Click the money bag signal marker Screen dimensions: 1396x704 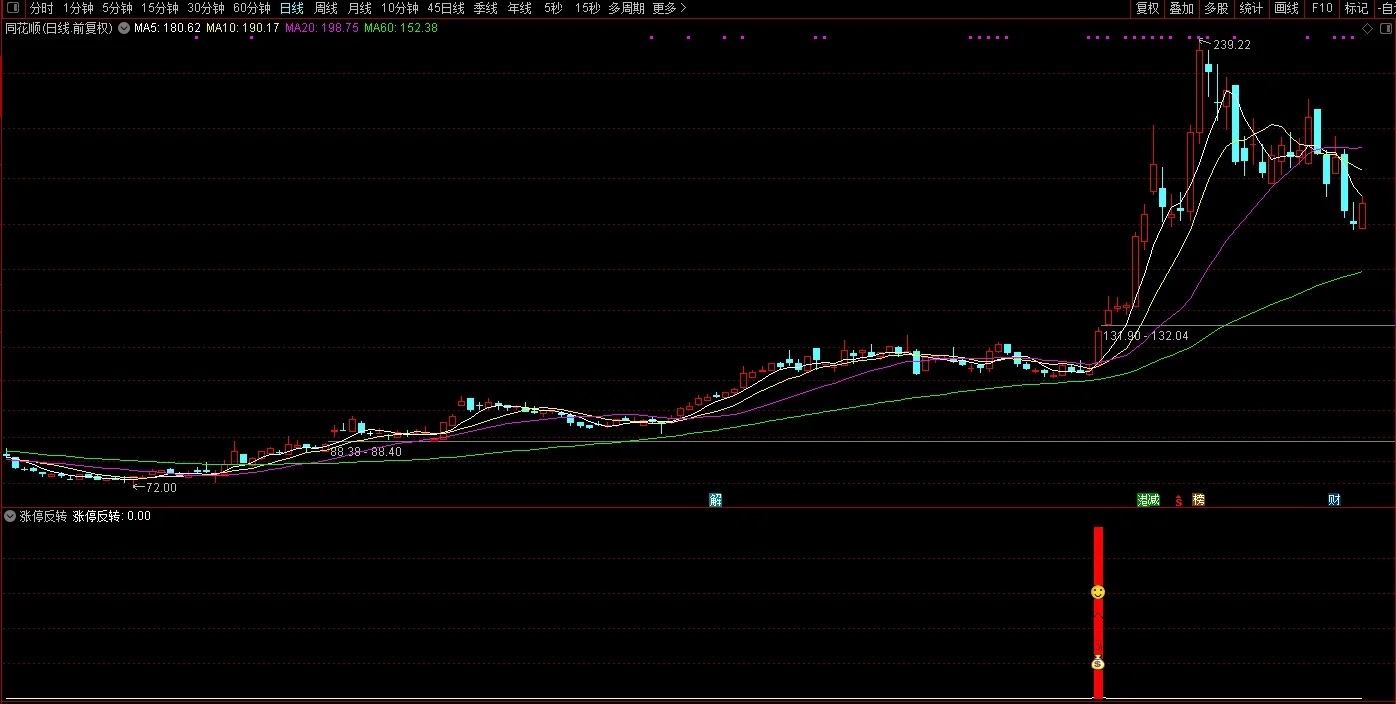tap(1098, 662)
